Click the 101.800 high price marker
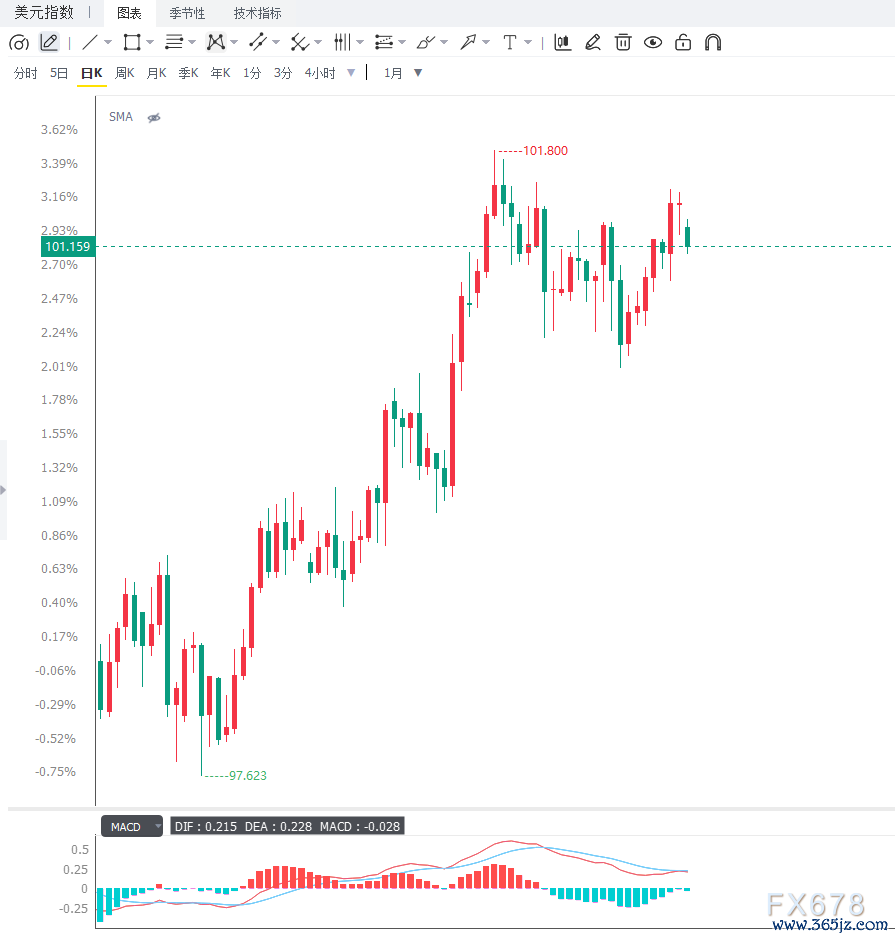 (x=545, y=151)
